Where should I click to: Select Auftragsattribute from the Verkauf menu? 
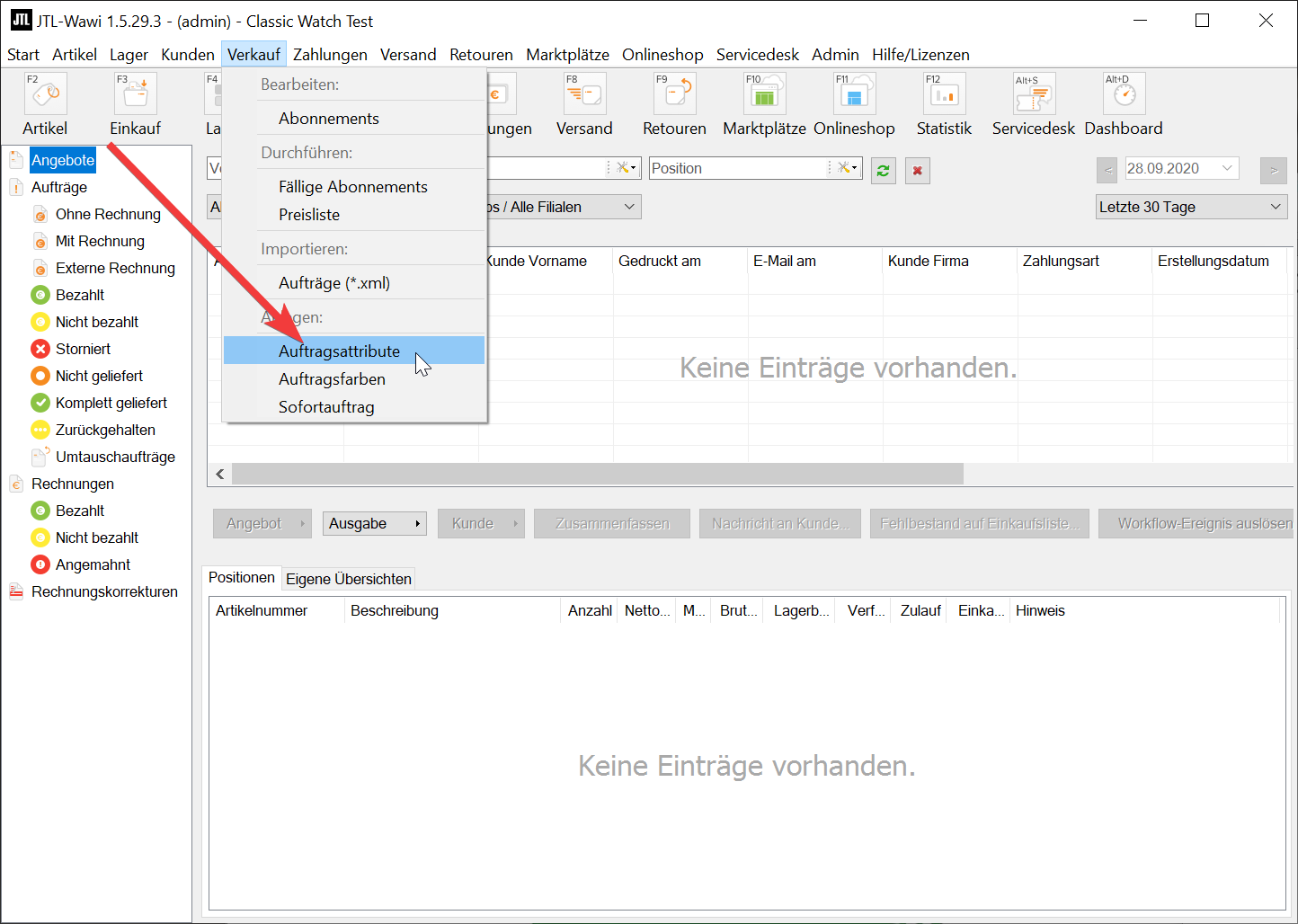[339, 351]
